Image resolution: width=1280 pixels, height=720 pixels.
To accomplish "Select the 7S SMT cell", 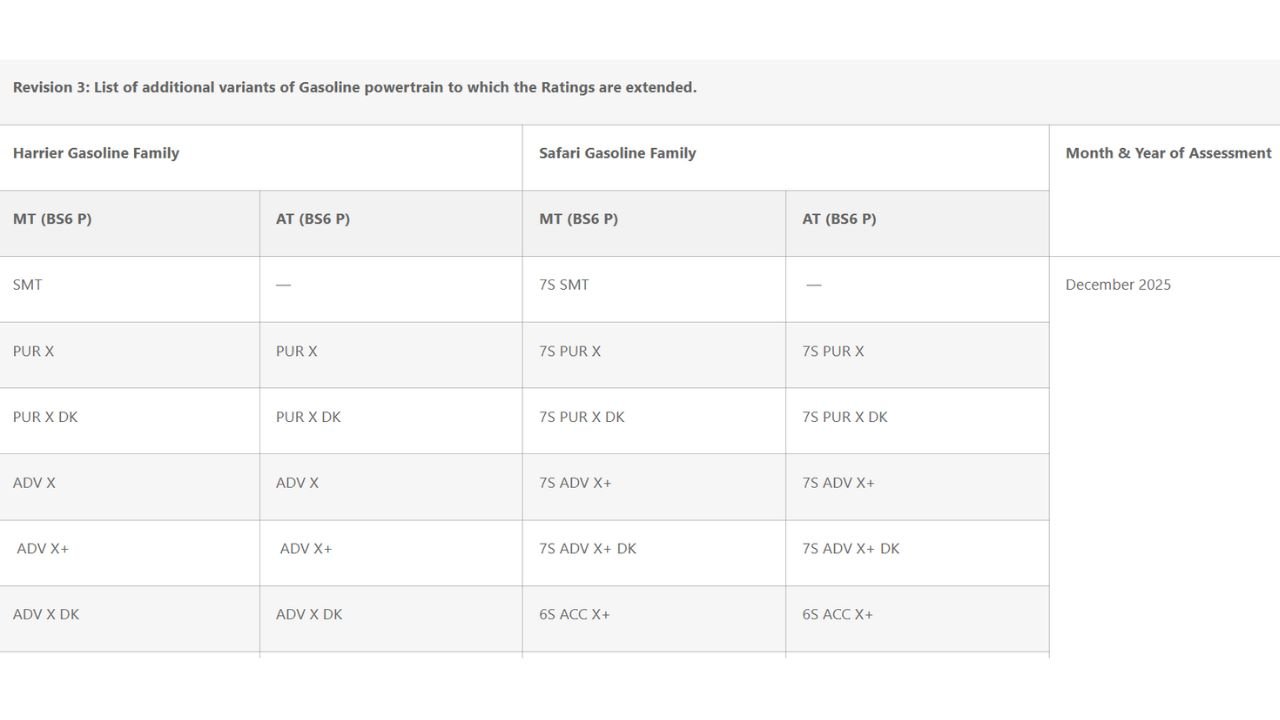I will [564, 285].
